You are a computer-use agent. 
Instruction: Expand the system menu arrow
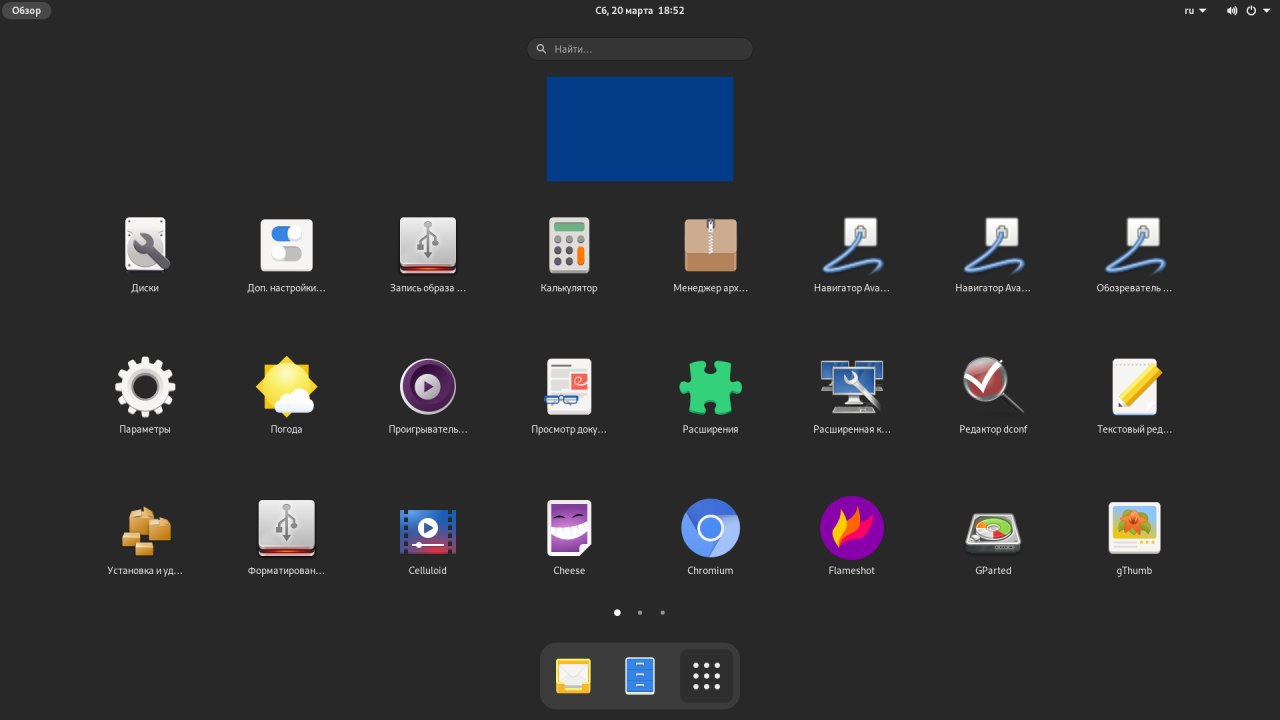pos(1265,10)
